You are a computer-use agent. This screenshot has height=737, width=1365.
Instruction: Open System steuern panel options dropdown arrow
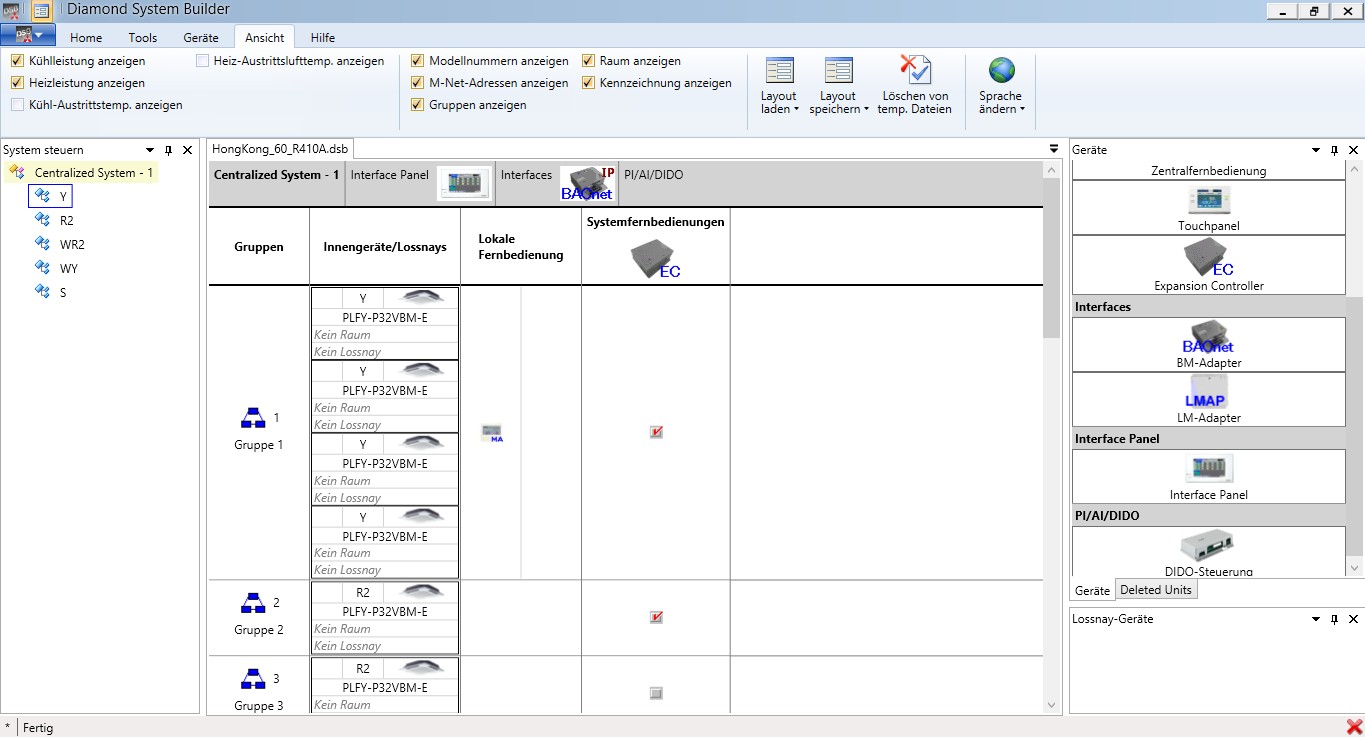pyautogui.click(x=150, y=150)
